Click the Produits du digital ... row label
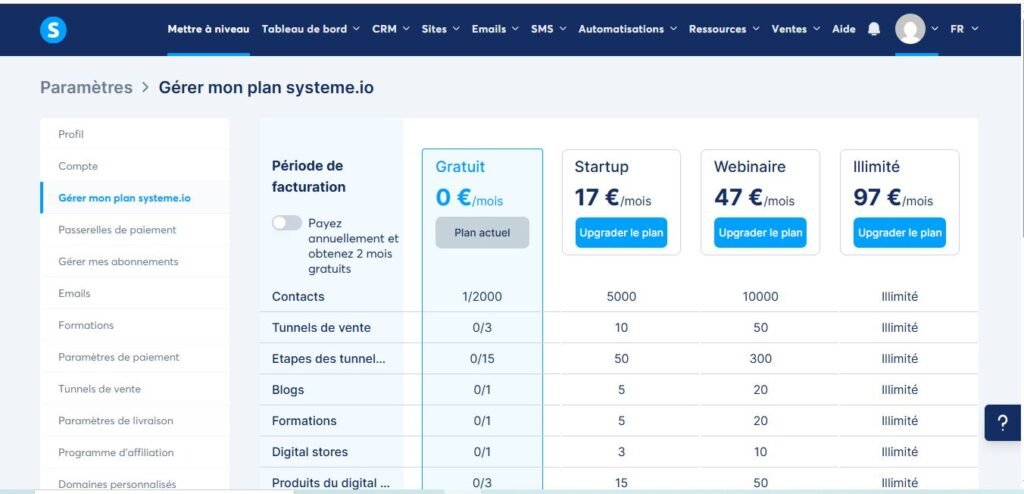The image size is (1024, 494). 331,483
